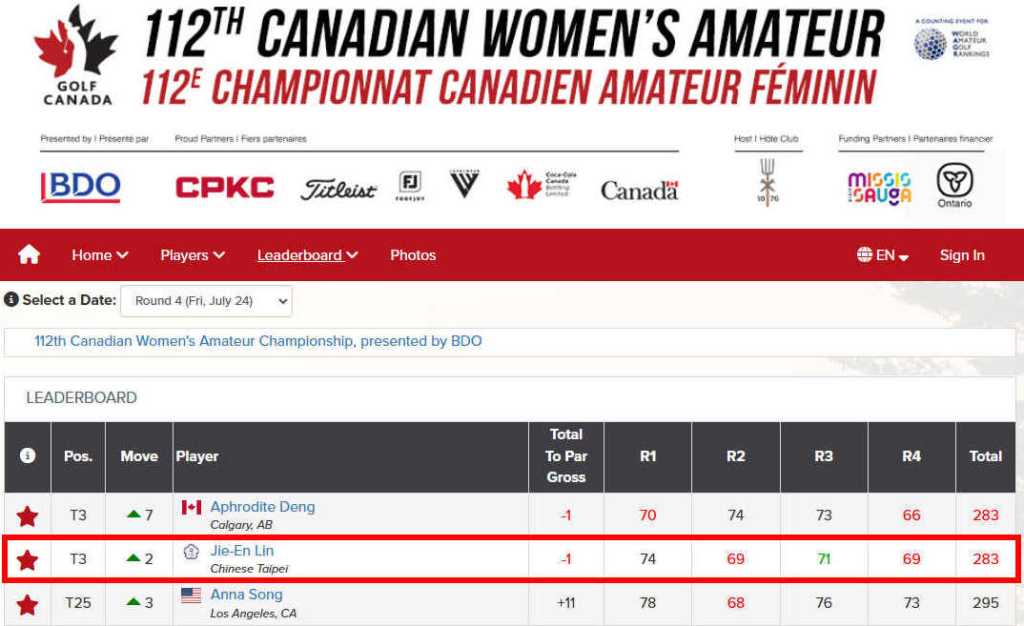Click the Sign In link
The width and height of the screenshot is (1024, 626).
(x=962, y=255)
